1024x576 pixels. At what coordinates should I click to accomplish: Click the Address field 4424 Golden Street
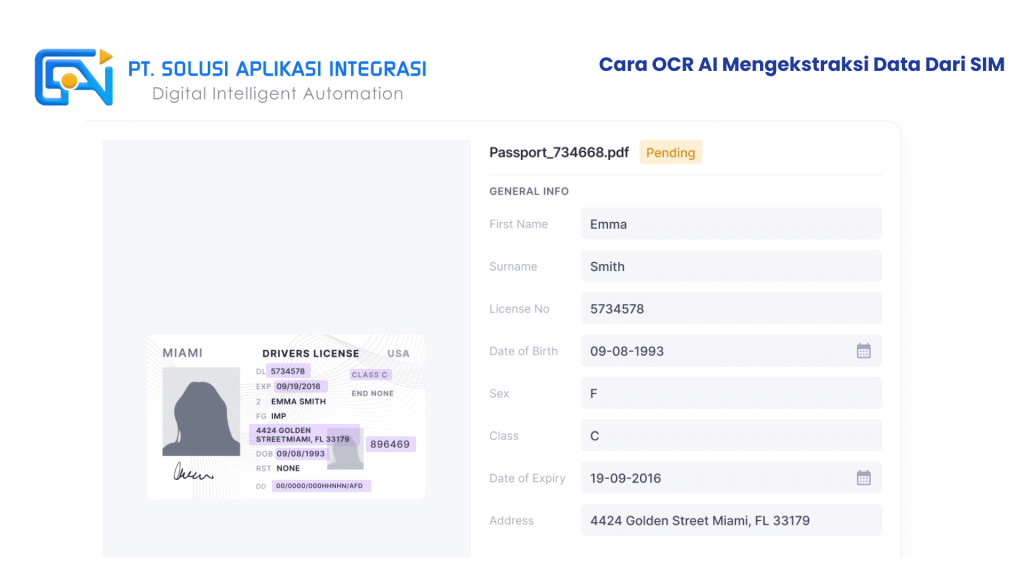tap(730, 521)
